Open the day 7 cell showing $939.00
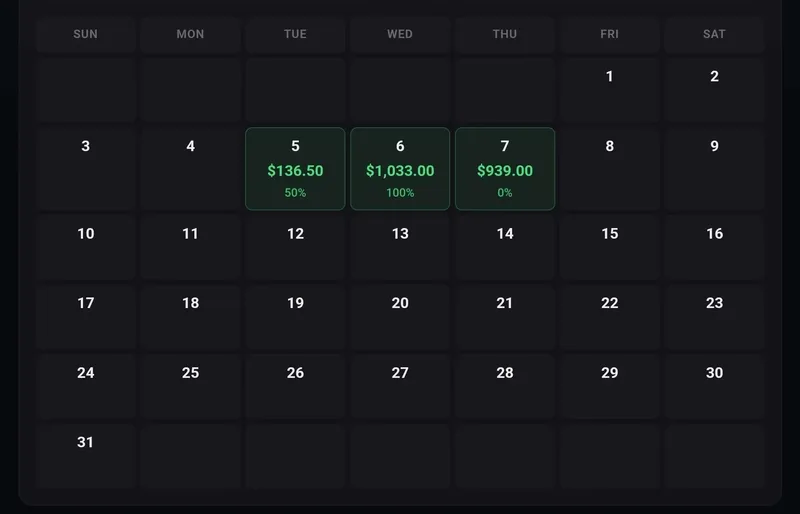800x514 pixels. click(x=505, y=168)
